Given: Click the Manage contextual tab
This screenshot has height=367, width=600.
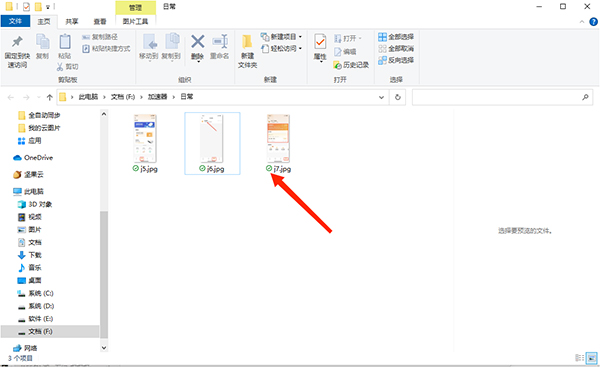Looking at the screenshot, I should [135, 8].
